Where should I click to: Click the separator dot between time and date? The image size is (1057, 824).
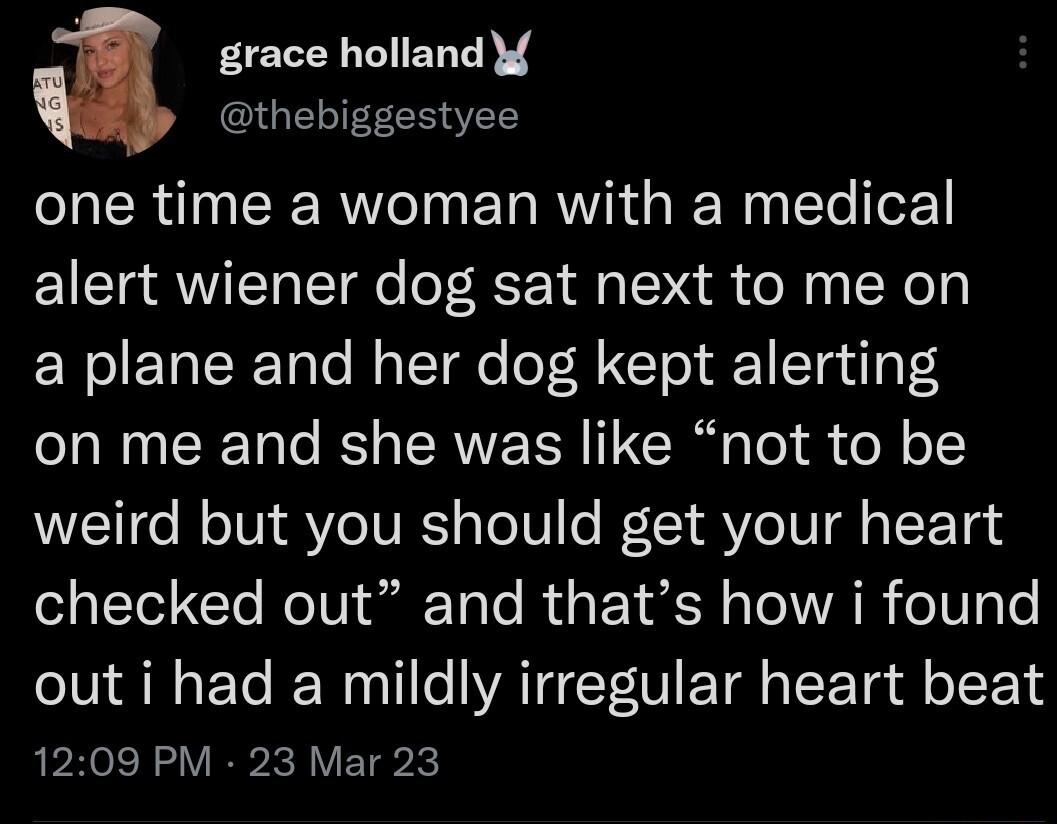(227, 762)
